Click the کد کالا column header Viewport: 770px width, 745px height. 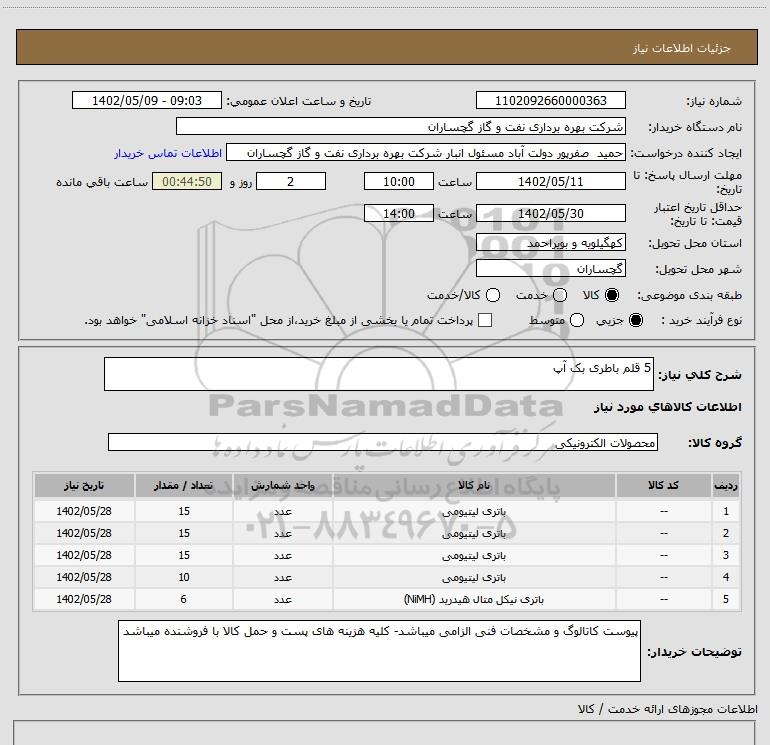[663, 486]
